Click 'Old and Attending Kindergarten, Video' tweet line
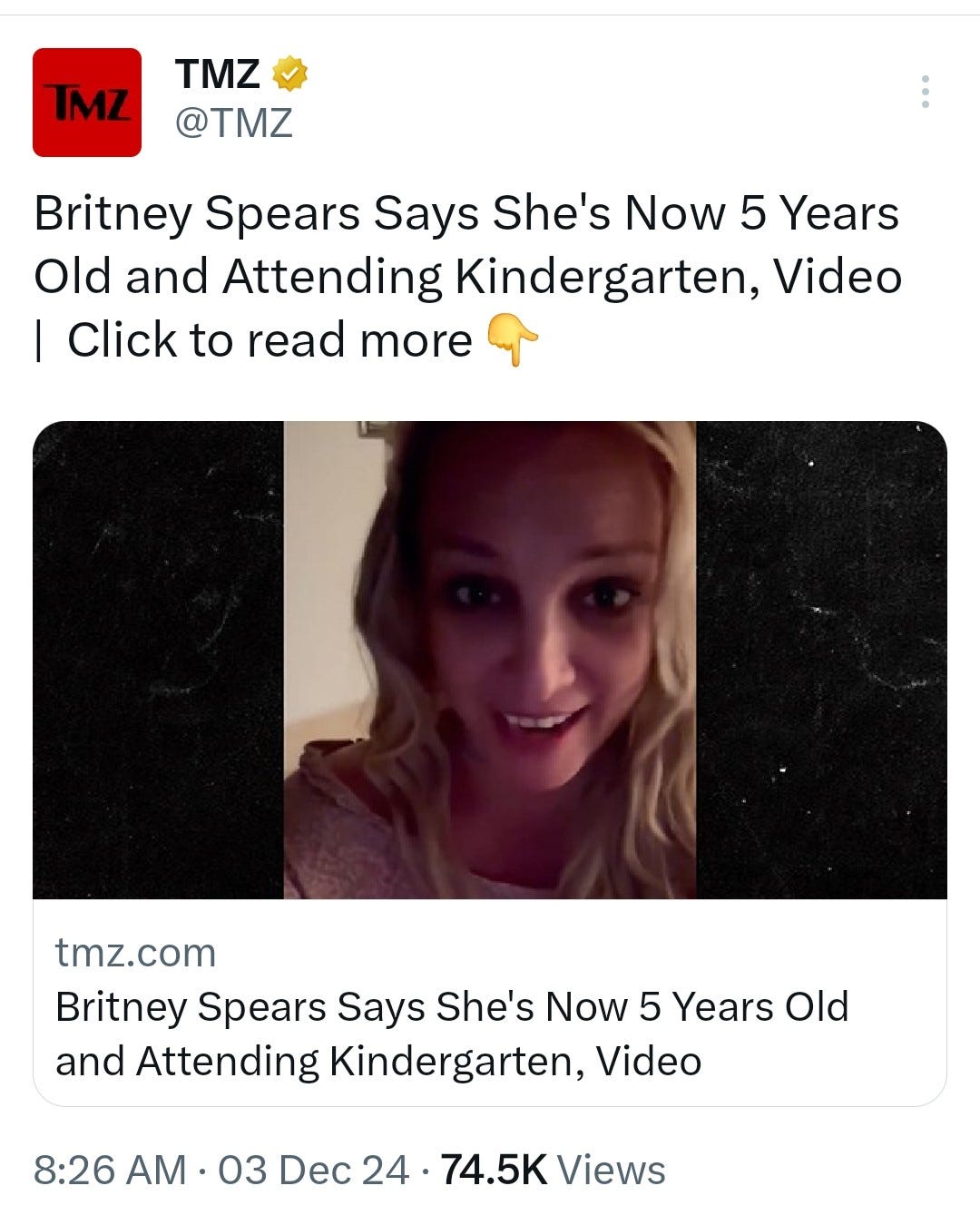This screenshot has width=980, height=1225. [x=467, y=277]
